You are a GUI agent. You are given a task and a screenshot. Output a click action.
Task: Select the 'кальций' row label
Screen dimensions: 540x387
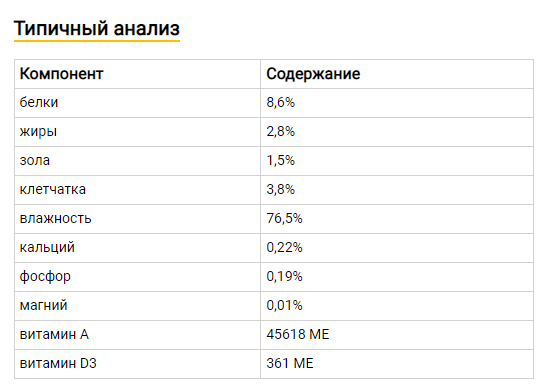click(x=47, y=248)
